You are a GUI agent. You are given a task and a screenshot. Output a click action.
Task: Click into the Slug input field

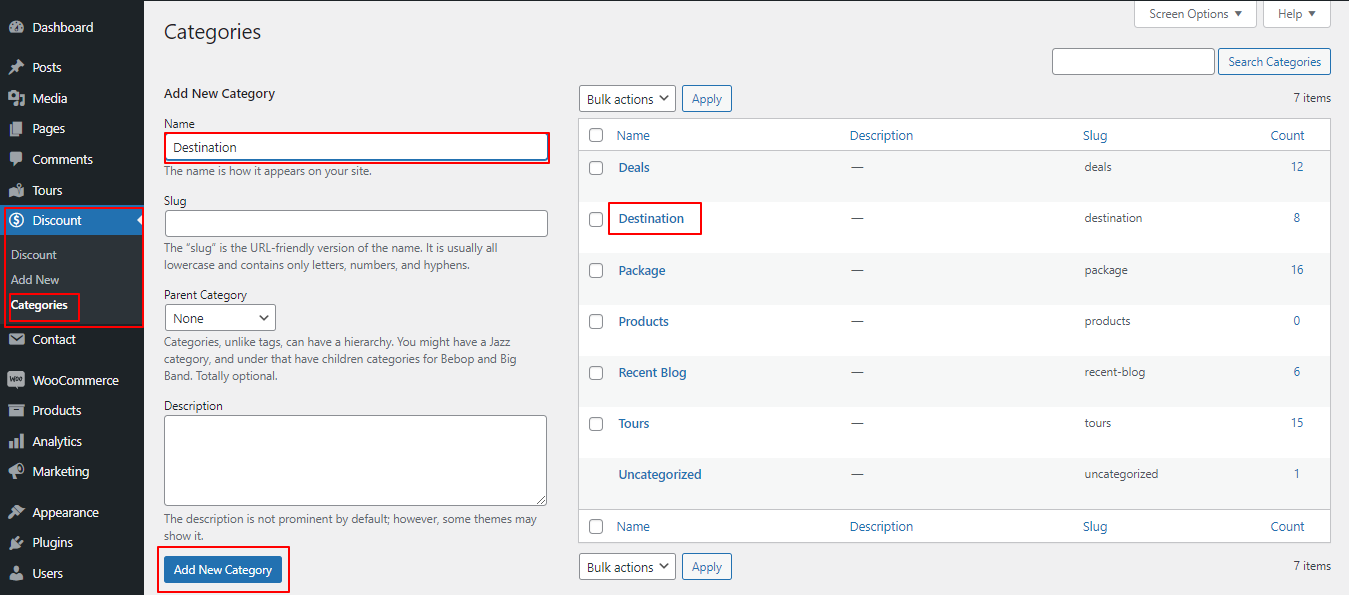click(x=356, y=223)
